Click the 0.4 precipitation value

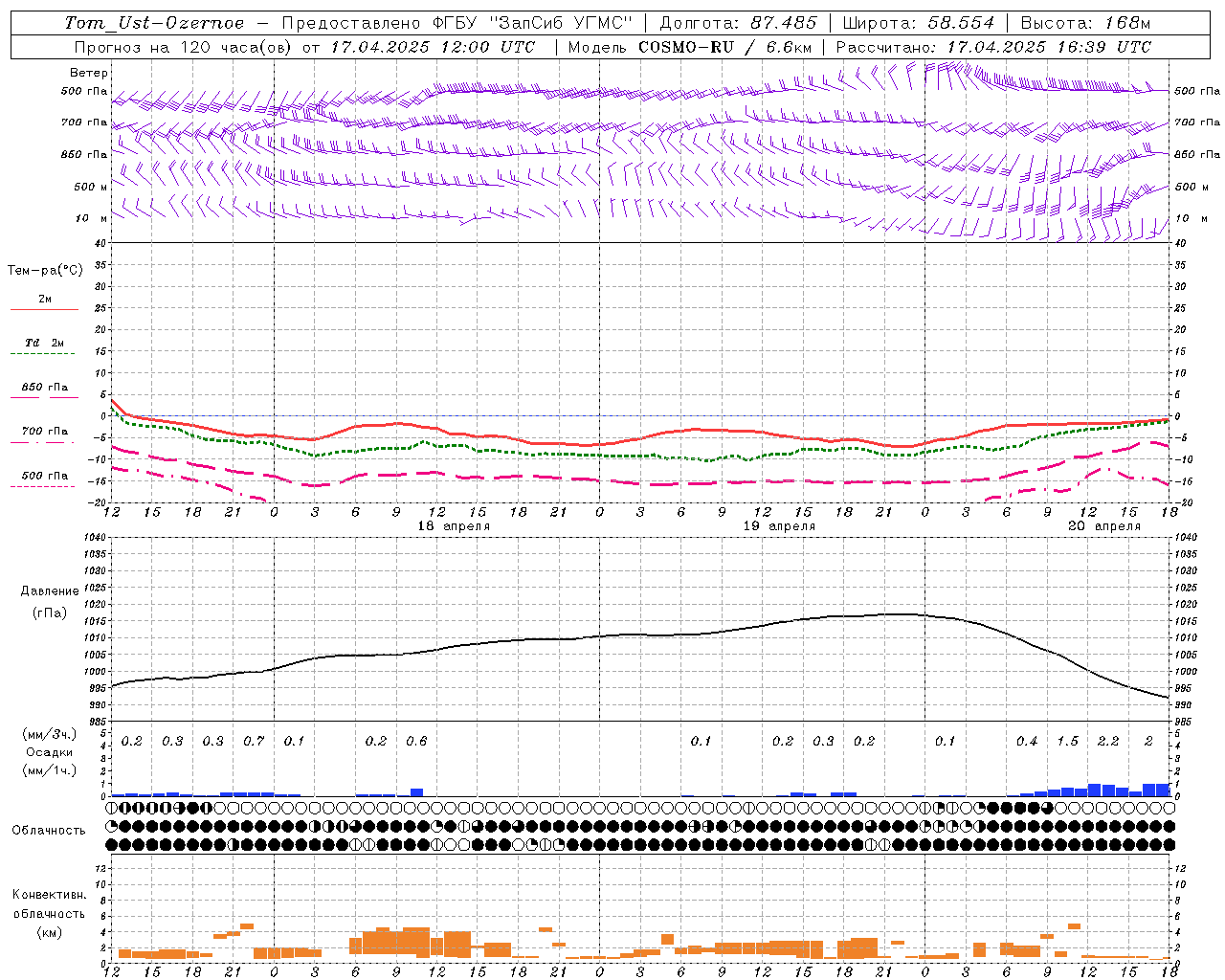pyautogui.click(x=1027, y=741)
